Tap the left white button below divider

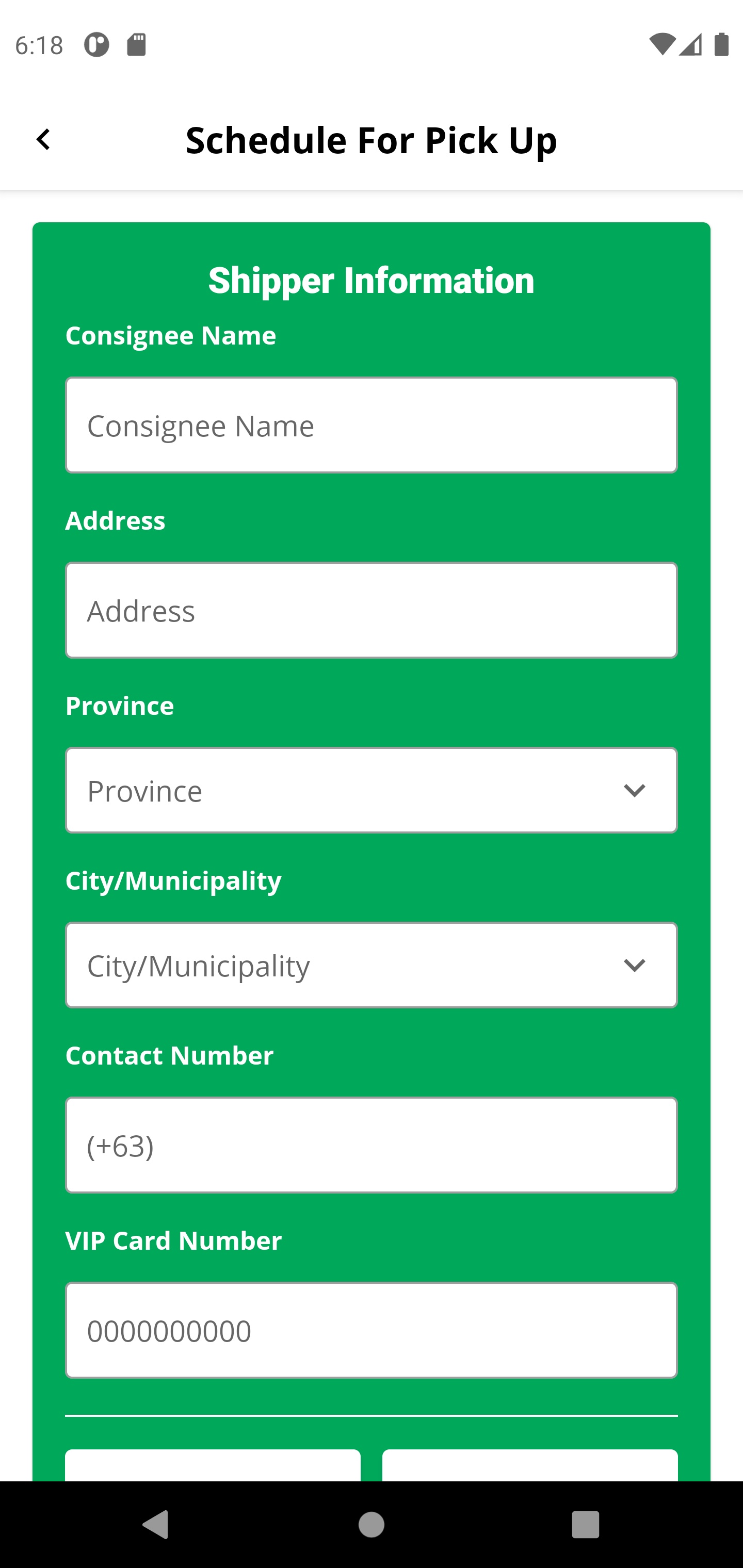click(213, 1466)
